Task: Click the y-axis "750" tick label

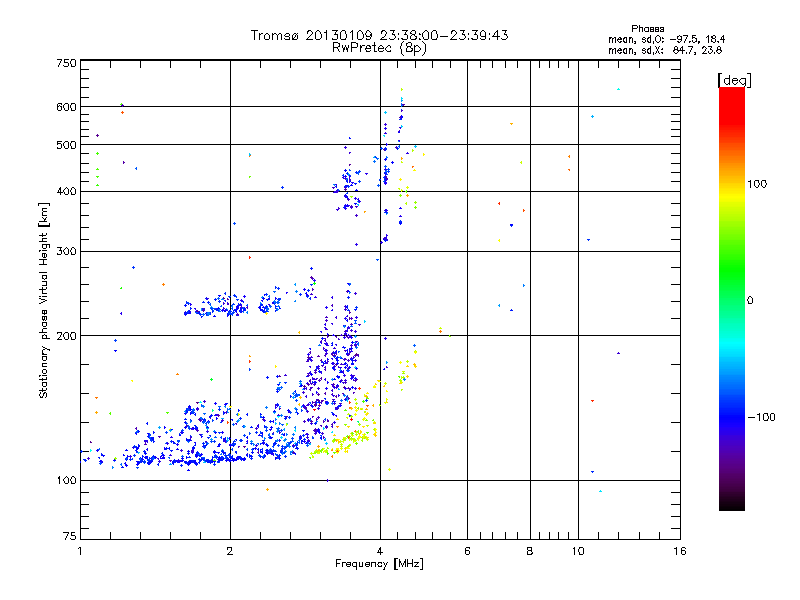Action: point(66,63)
